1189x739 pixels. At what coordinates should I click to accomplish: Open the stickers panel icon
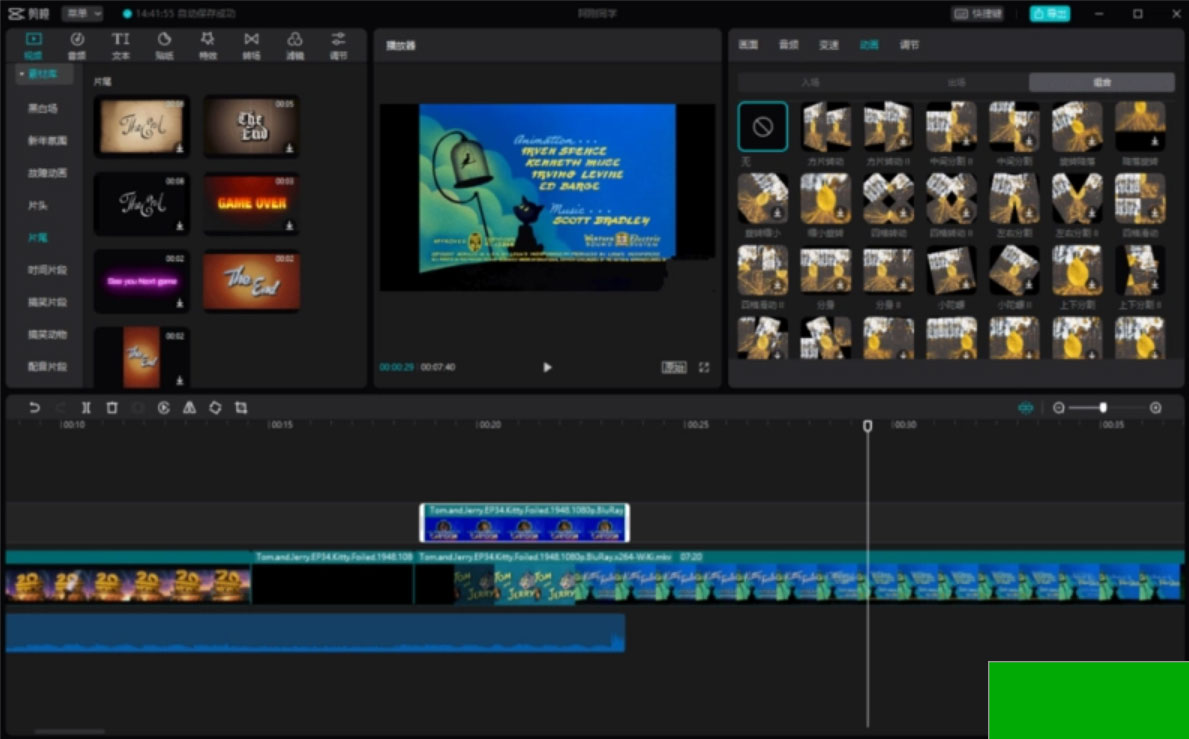164,45
